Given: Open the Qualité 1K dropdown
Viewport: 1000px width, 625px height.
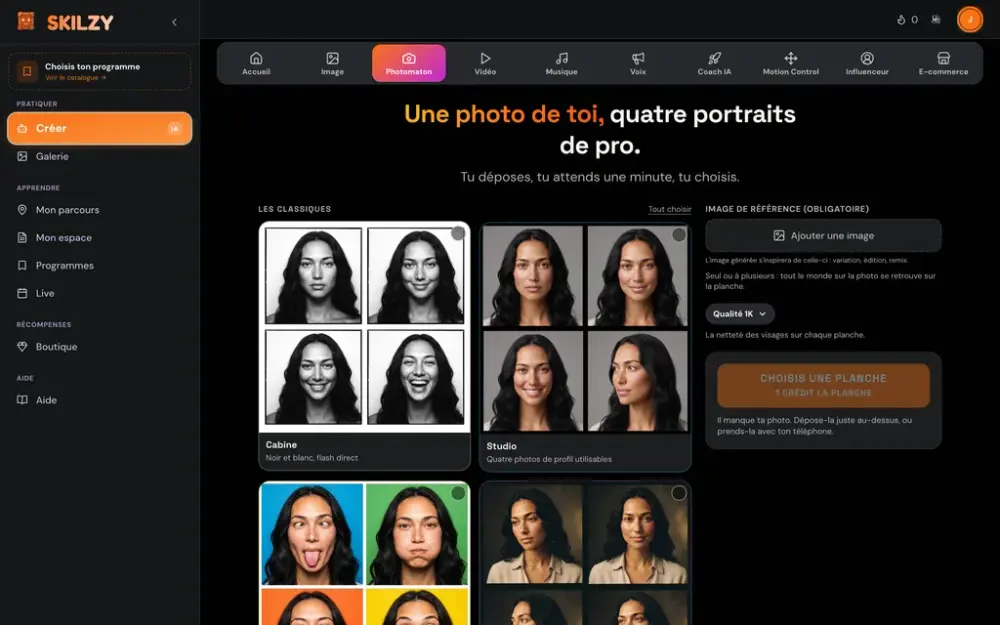Looking at the screenshot, I should click(740, 314).
